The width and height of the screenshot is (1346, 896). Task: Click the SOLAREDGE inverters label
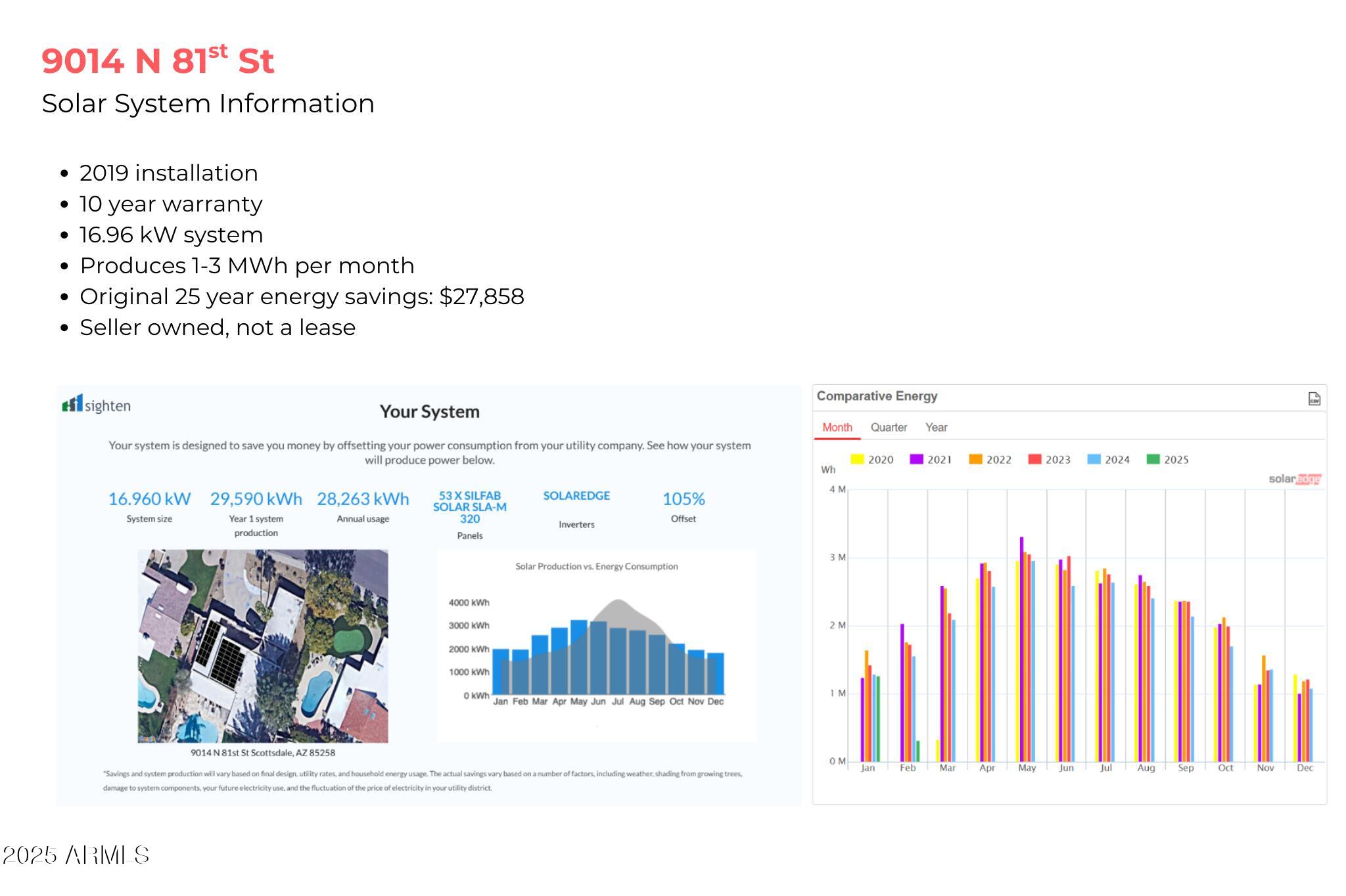pos(576,496)
